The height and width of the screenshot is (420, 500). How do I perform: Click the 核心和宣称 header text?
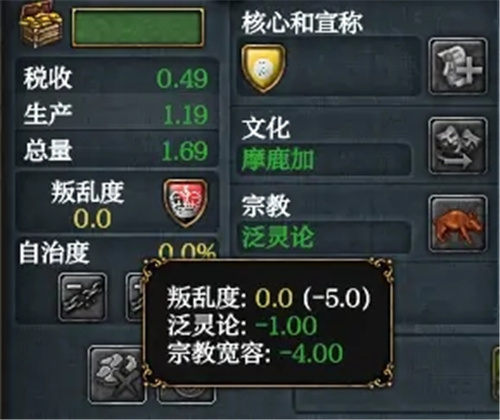tap(302, 23)
